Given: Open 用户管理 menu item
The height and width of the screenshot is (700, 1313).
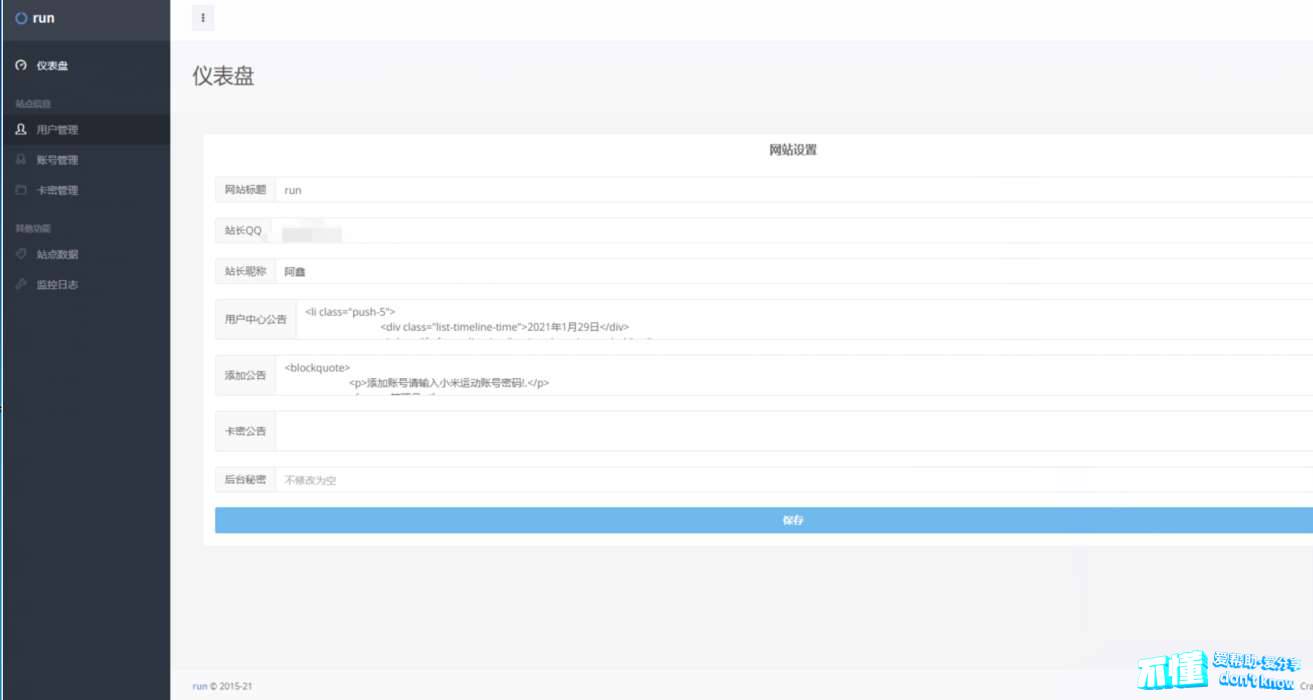Looking at the screenshot, I should (57, 129).
